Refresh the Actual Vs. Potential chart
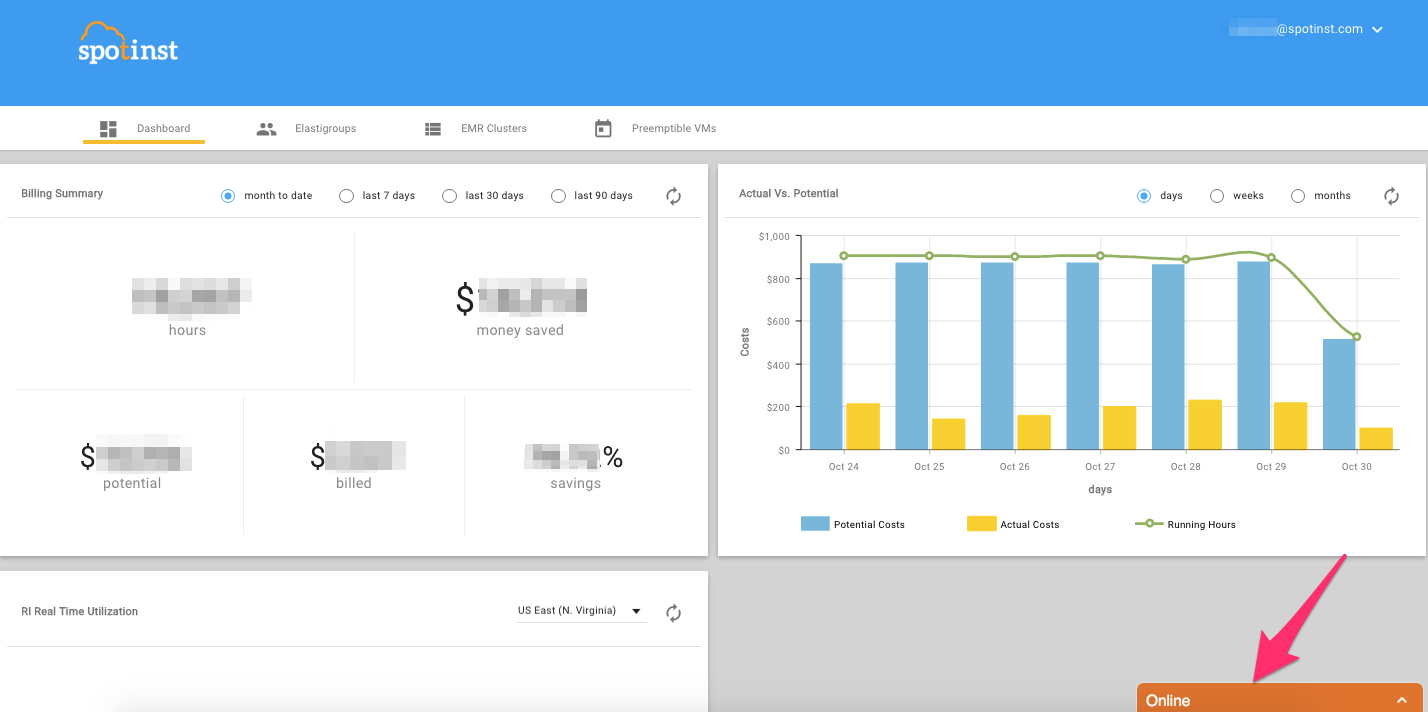The width and height of the screenshot is (1428, 712). [1391, 196]
